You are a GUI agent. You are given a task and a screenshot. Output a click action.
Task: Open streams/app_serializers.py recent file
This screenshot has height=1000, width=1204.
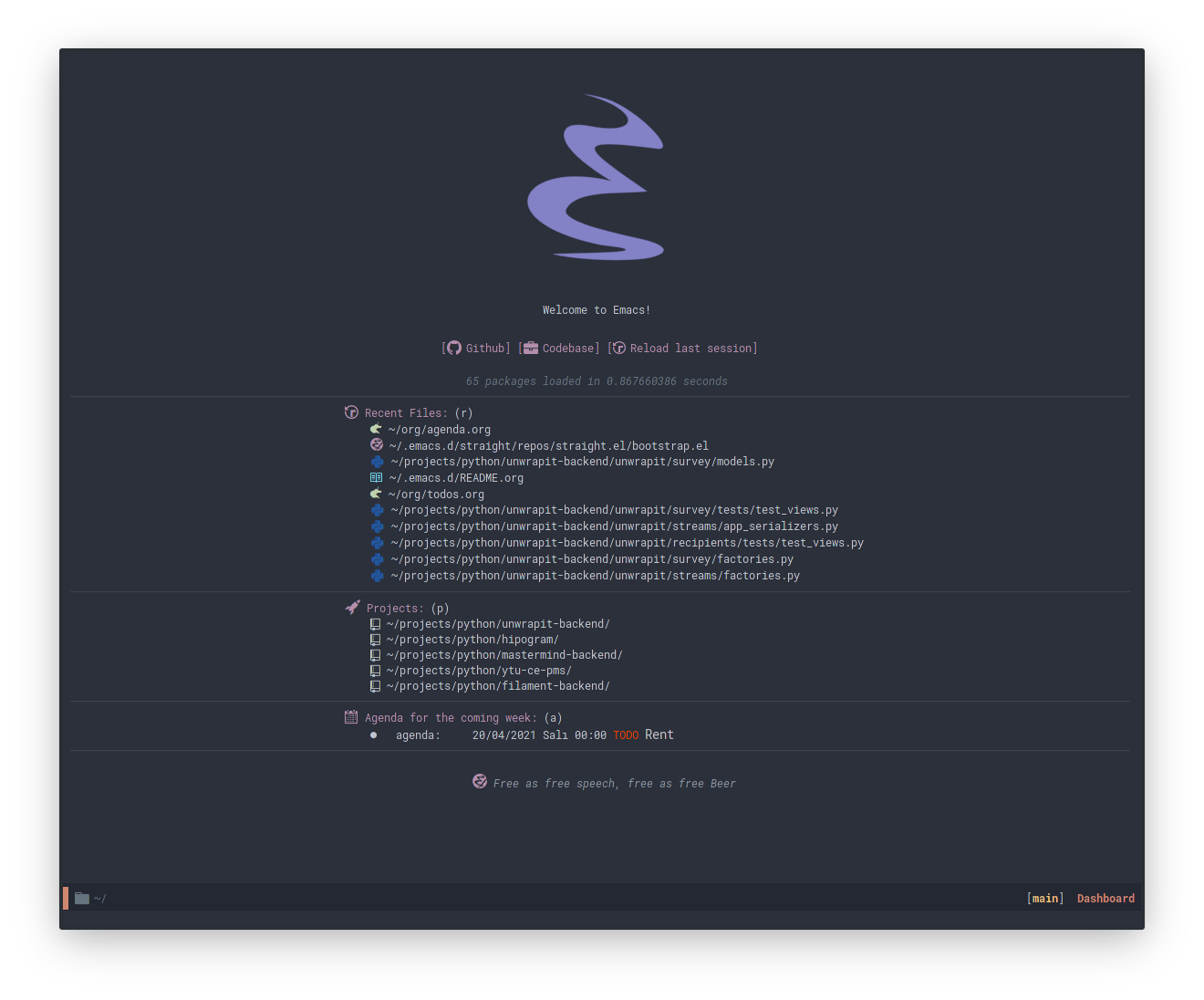click(615, 526)
